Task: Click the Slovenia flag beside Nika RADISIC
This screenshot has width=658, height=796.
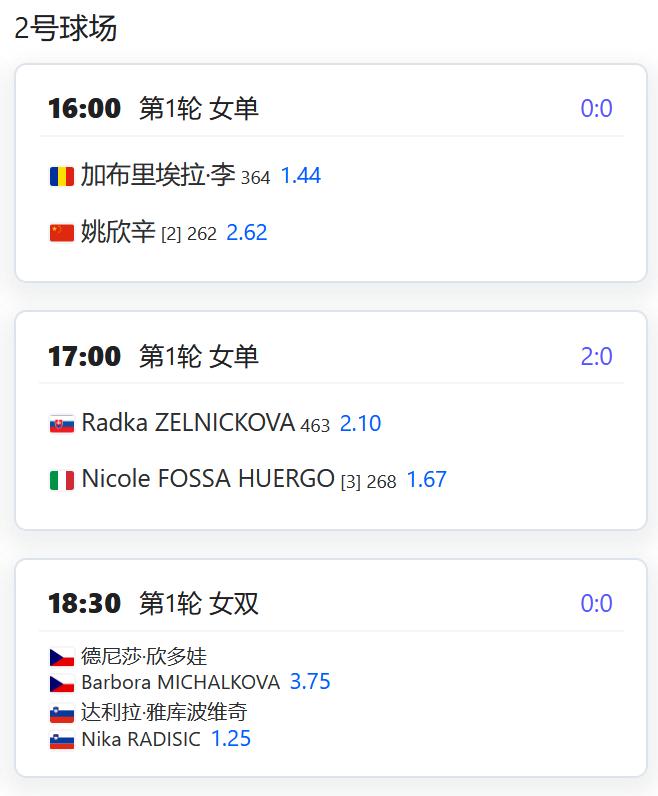Action: coord(62,741)
